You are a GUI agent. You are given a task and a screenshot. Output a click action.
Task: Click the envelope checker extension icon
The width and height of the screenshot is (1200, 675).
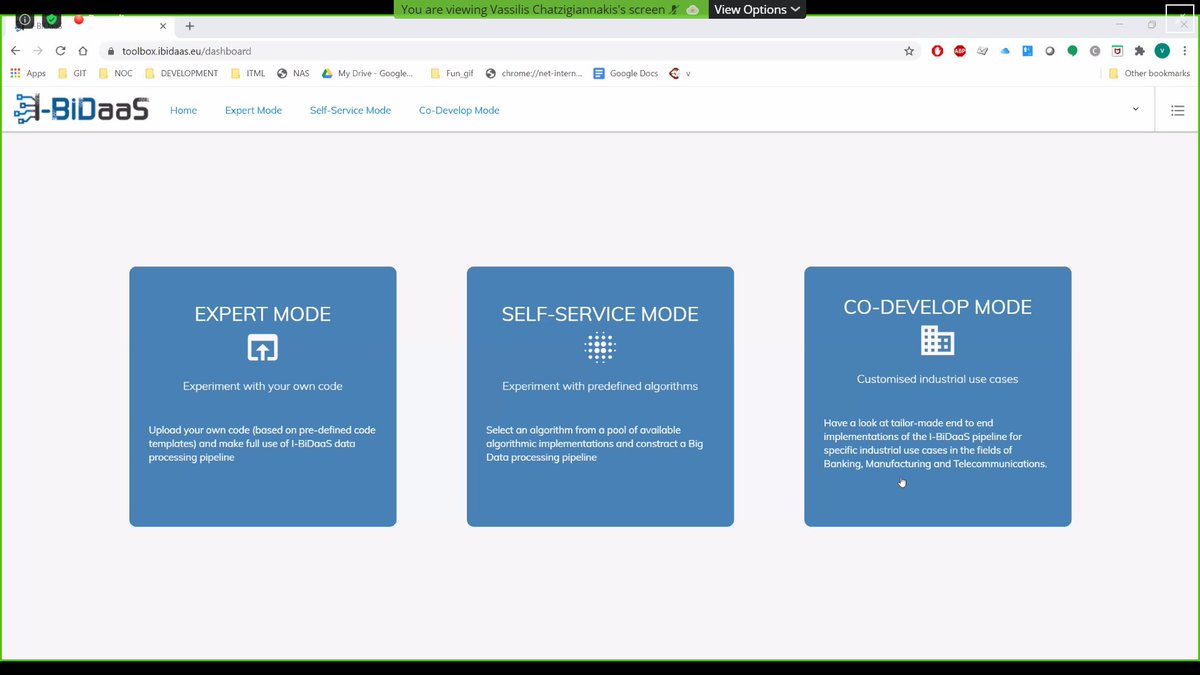(982, 51)
